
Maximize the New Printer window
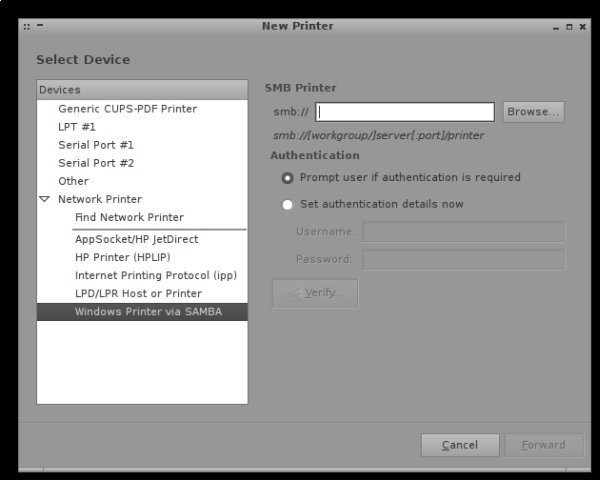click(567, 26)
